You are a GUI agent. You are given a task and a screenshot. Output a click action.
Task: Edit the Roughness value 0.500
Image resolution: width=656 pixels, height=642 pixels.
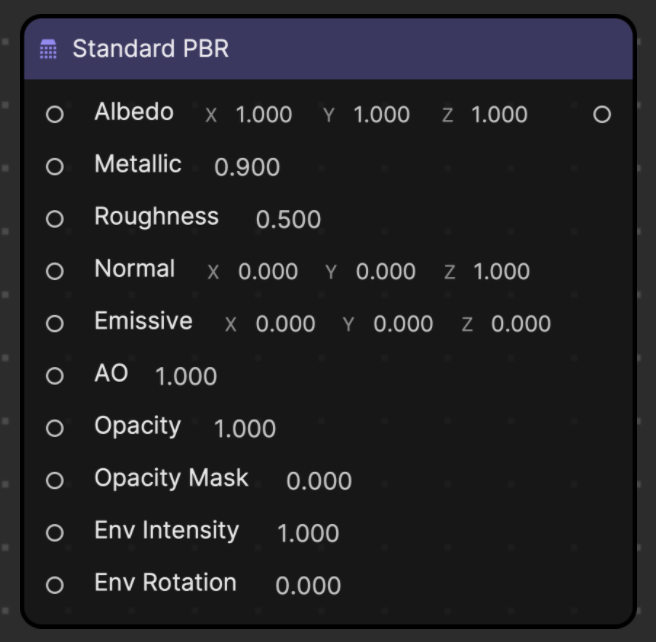288,219
